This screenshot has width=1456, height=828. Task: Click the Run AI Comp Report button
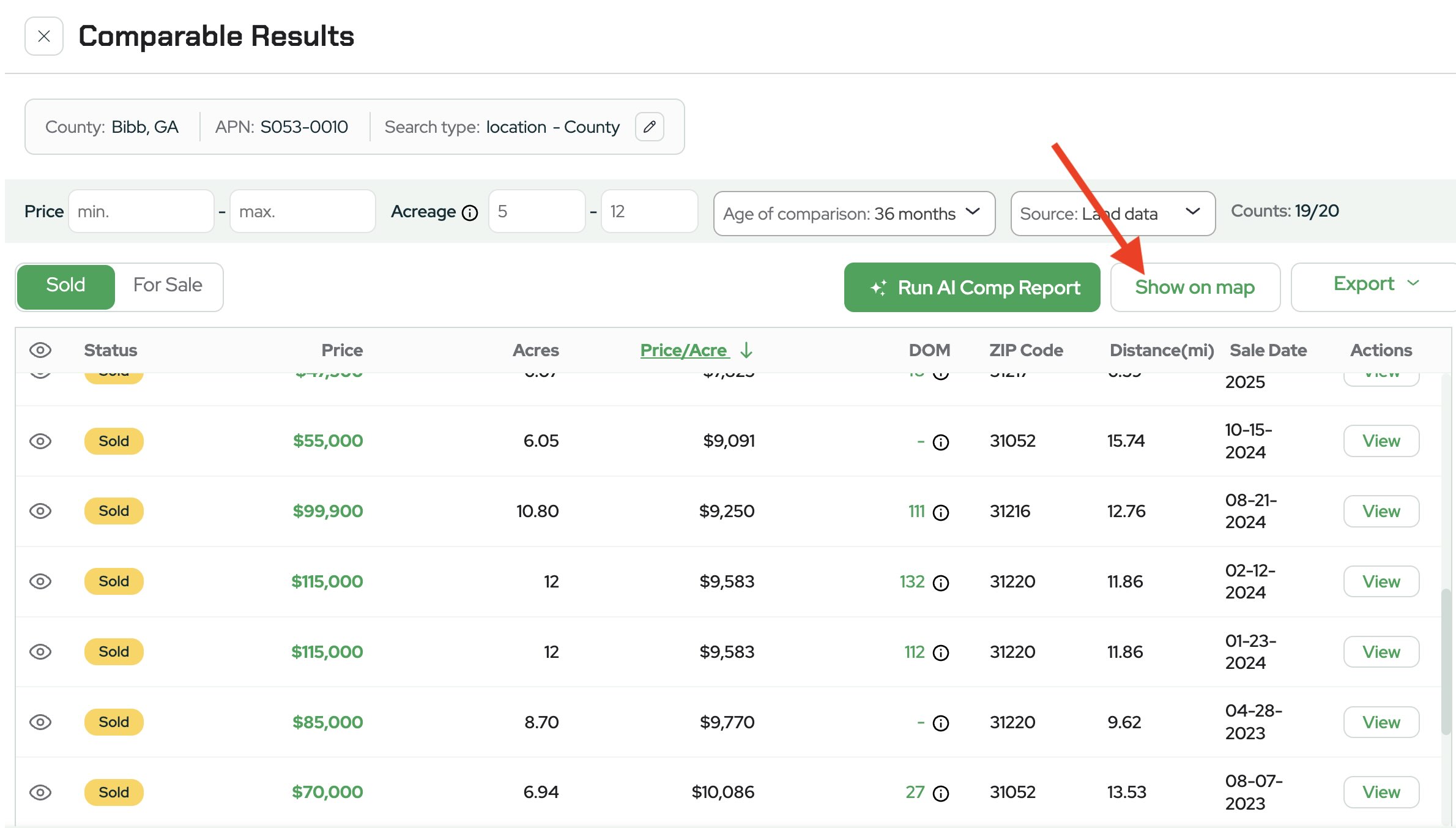pos(972,287)
